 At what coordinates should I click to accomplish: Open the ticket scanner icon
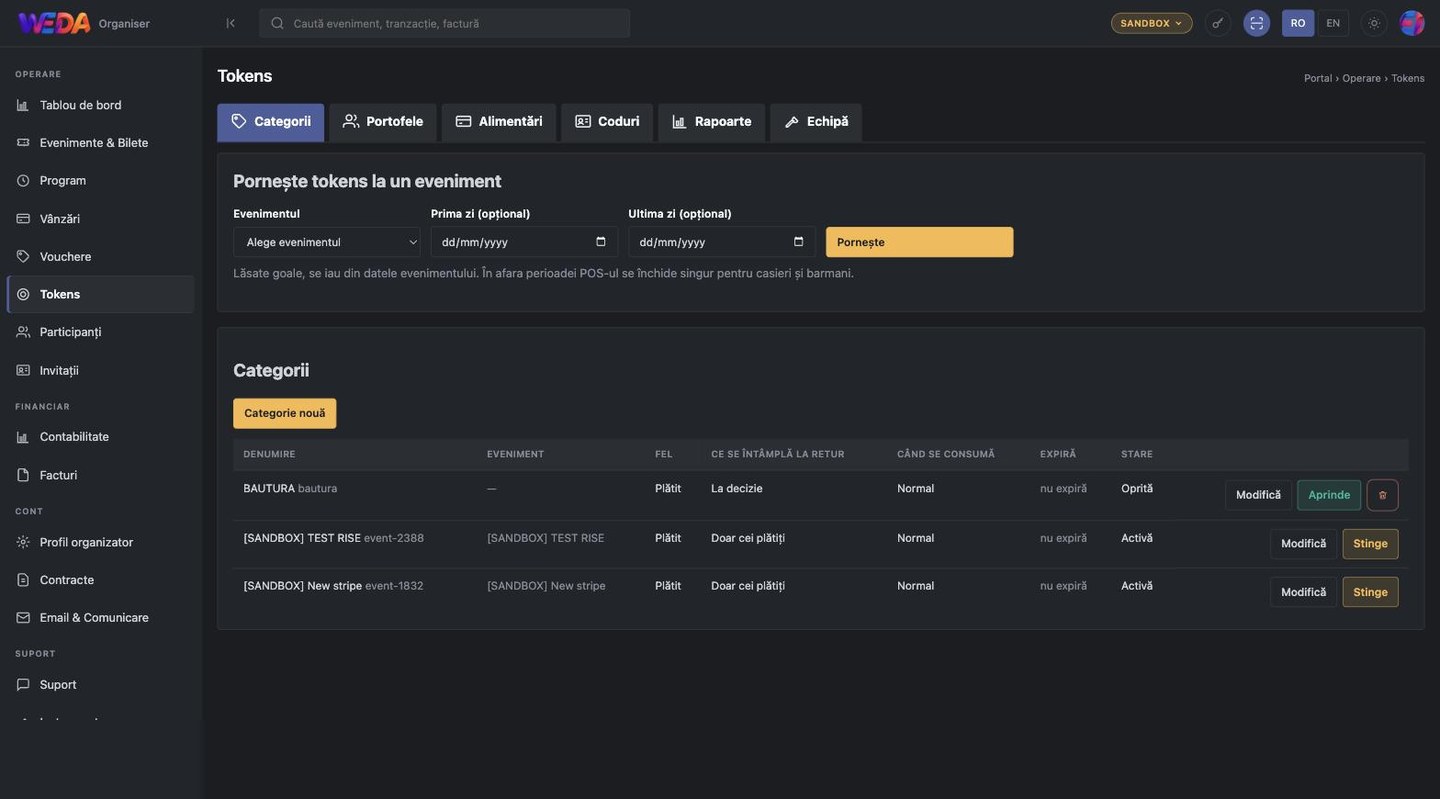(x=1257, y=23)
